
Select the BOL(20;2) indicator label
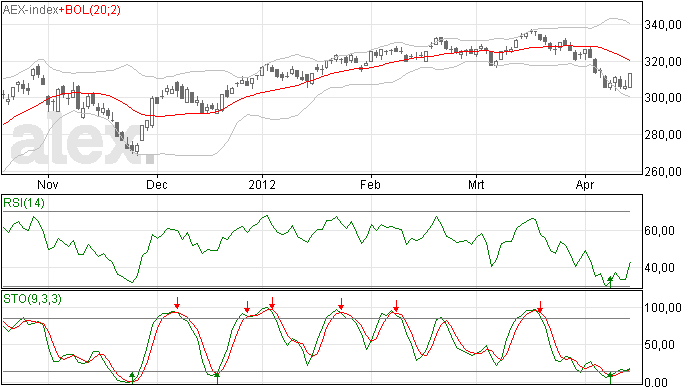click(x=92, y=10)
